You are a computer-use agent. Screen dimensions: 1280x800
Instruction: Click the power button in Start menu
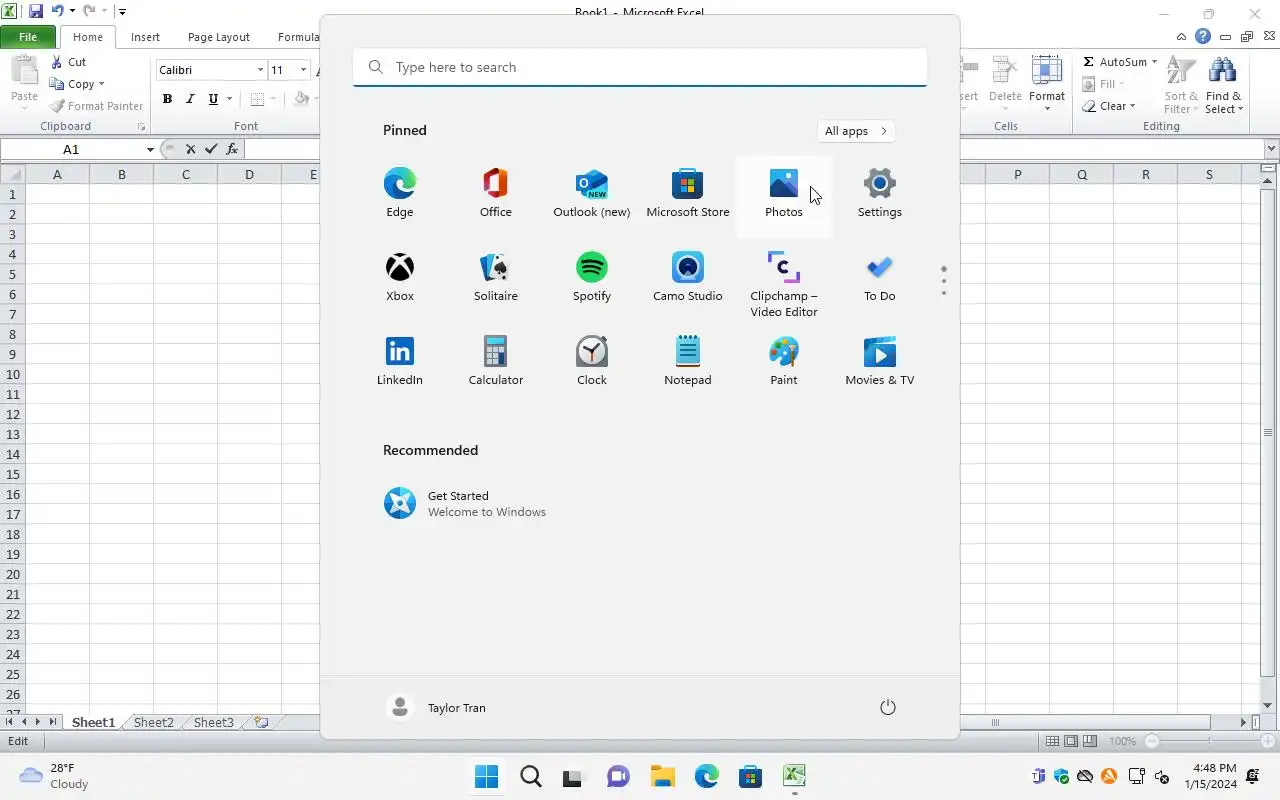887,707
